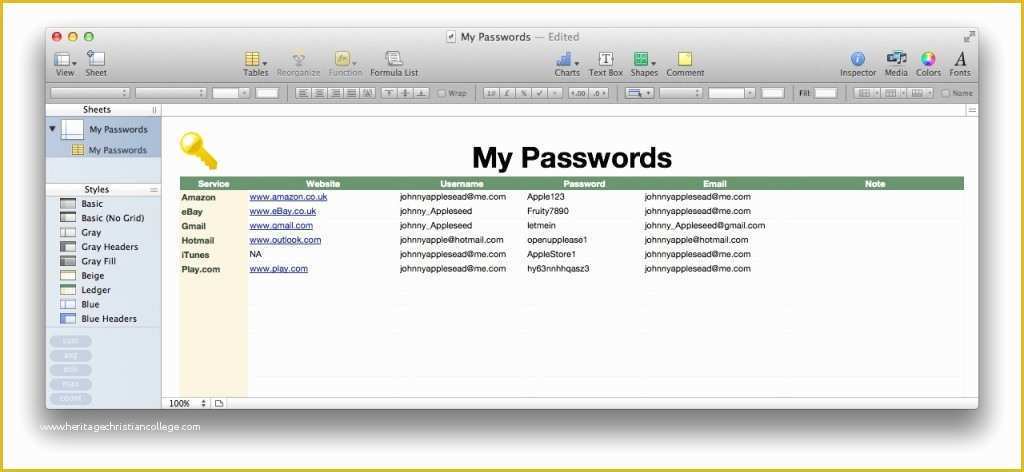Image resolution: width=1024 pixels, height=472 pixels.
Task: Click the Fill color well
Action: point(825,93)
